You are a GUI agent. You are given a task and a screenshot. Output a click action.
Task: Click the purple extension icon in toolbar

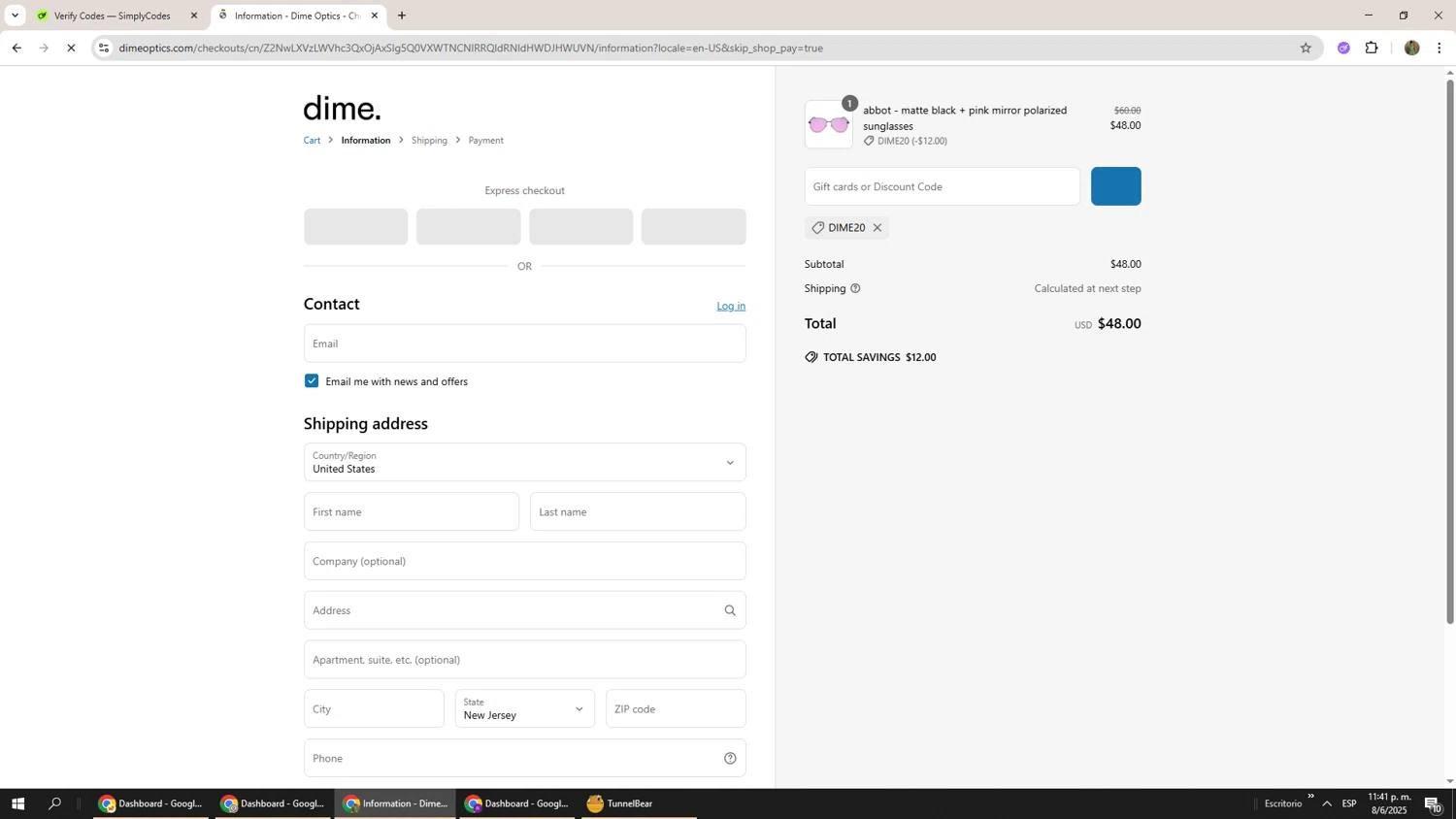coord(1343,48)
